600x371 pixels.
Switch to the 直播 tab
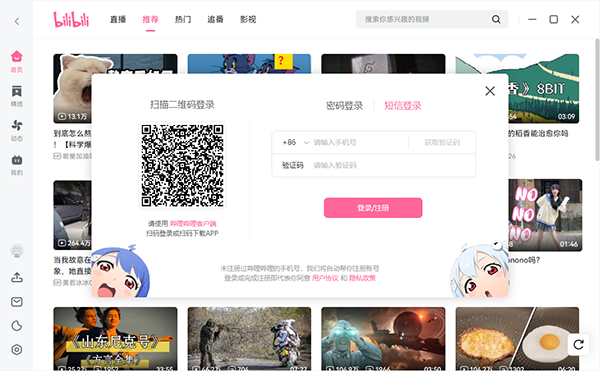118,20
